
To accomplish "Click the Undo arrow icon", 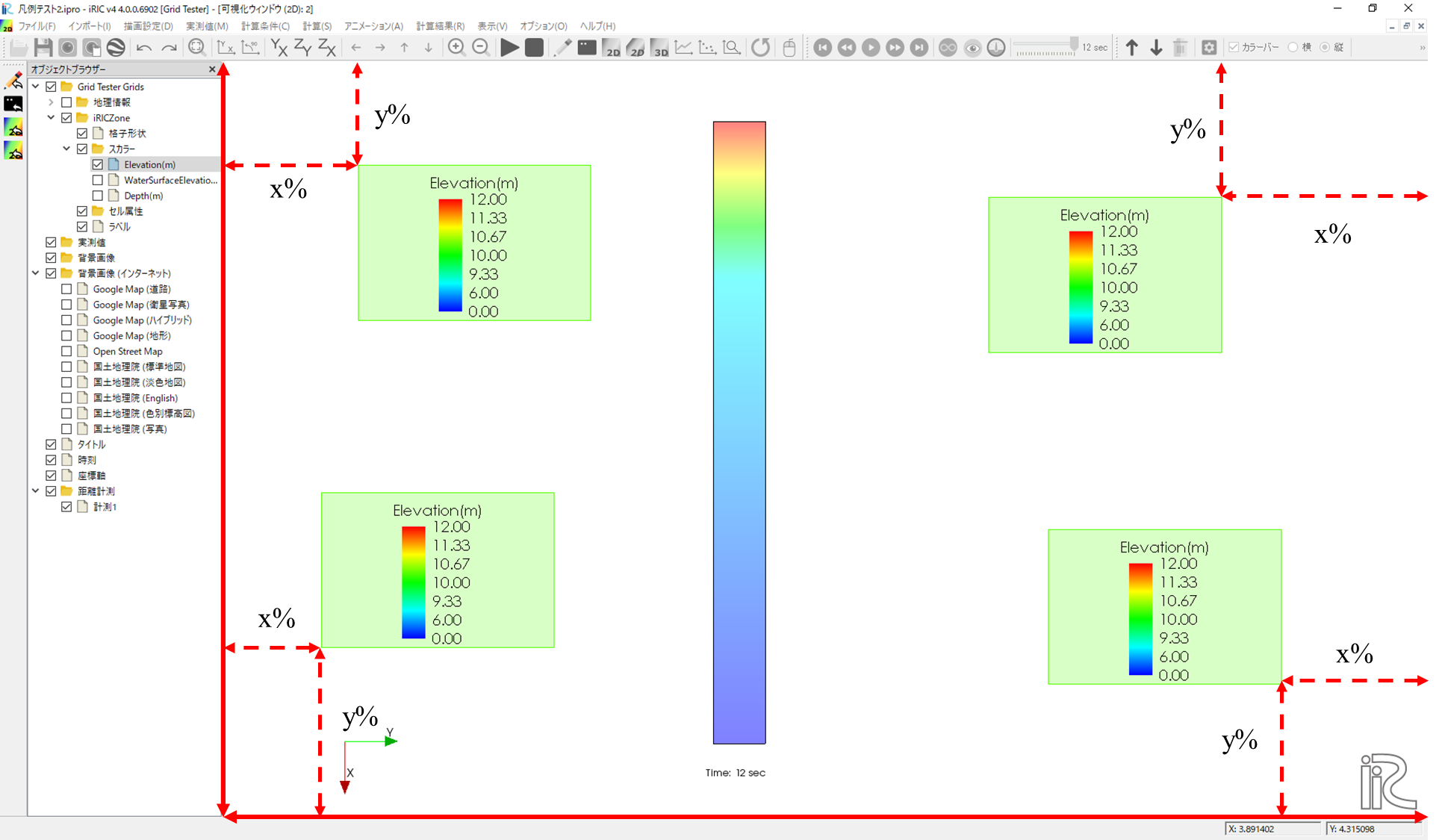I will pyautogui.click(x=144, y=48).
